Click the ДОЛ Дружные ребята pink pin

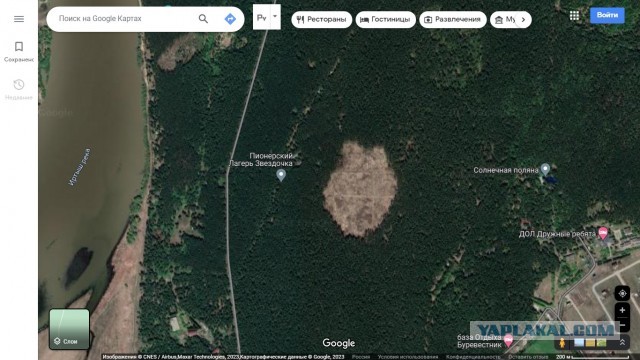tap(603, 233)
